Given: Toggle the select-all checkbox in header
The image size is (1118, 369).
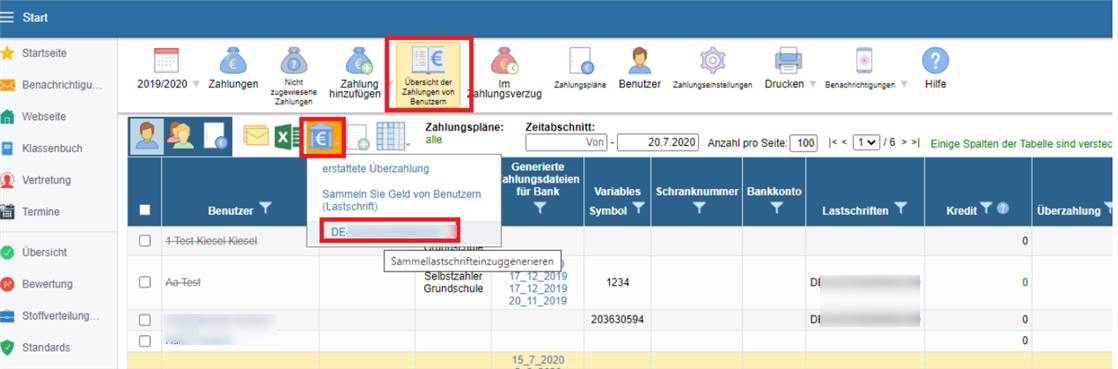Looking at the screenshot, I should (x=145, y=209).
